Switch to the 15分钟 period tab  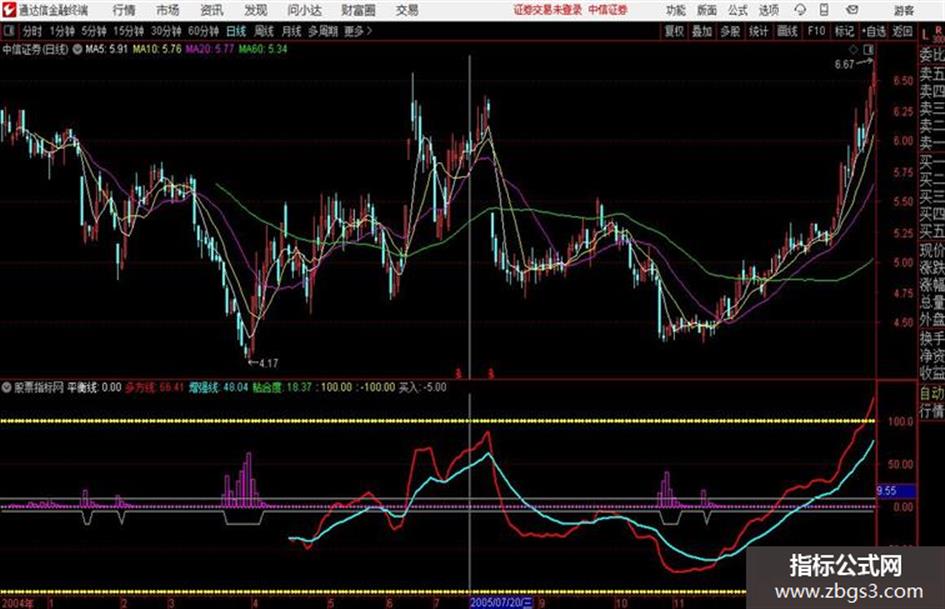pyautogui.click(x=129, y=31)
